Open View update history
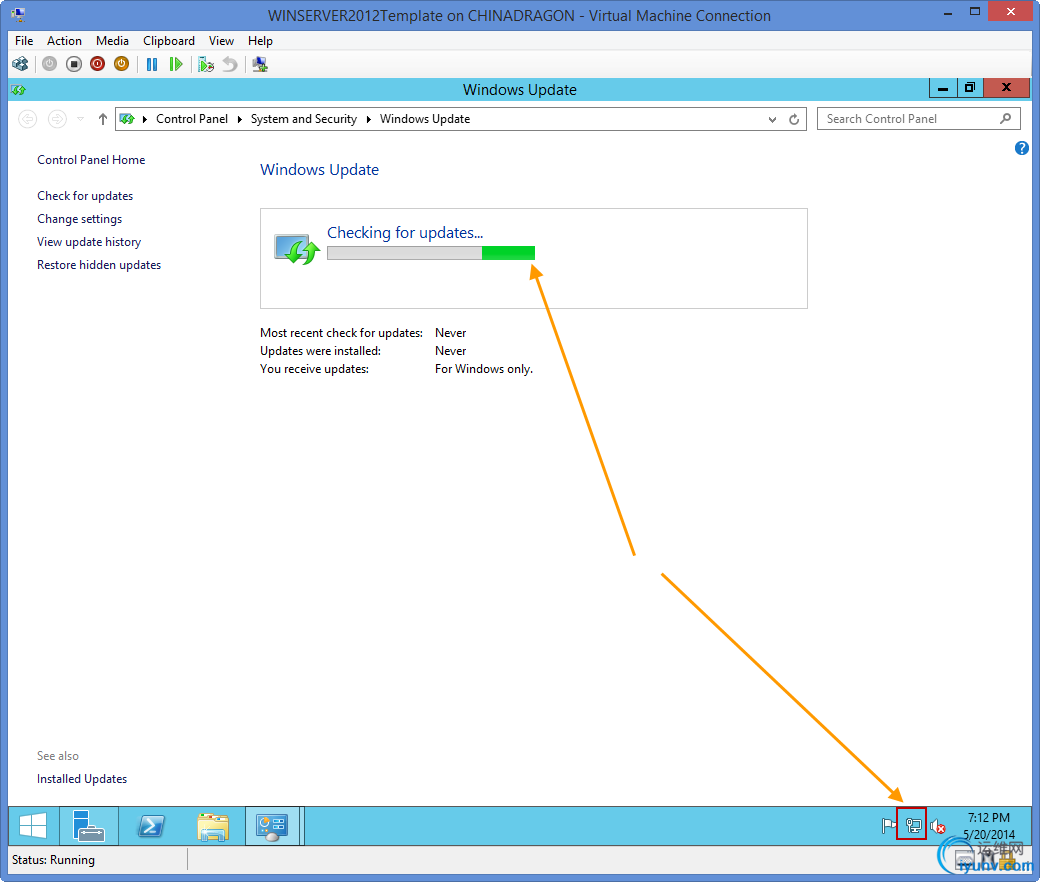Viewport: 1040px width, 882px height. tap(89, 242)
